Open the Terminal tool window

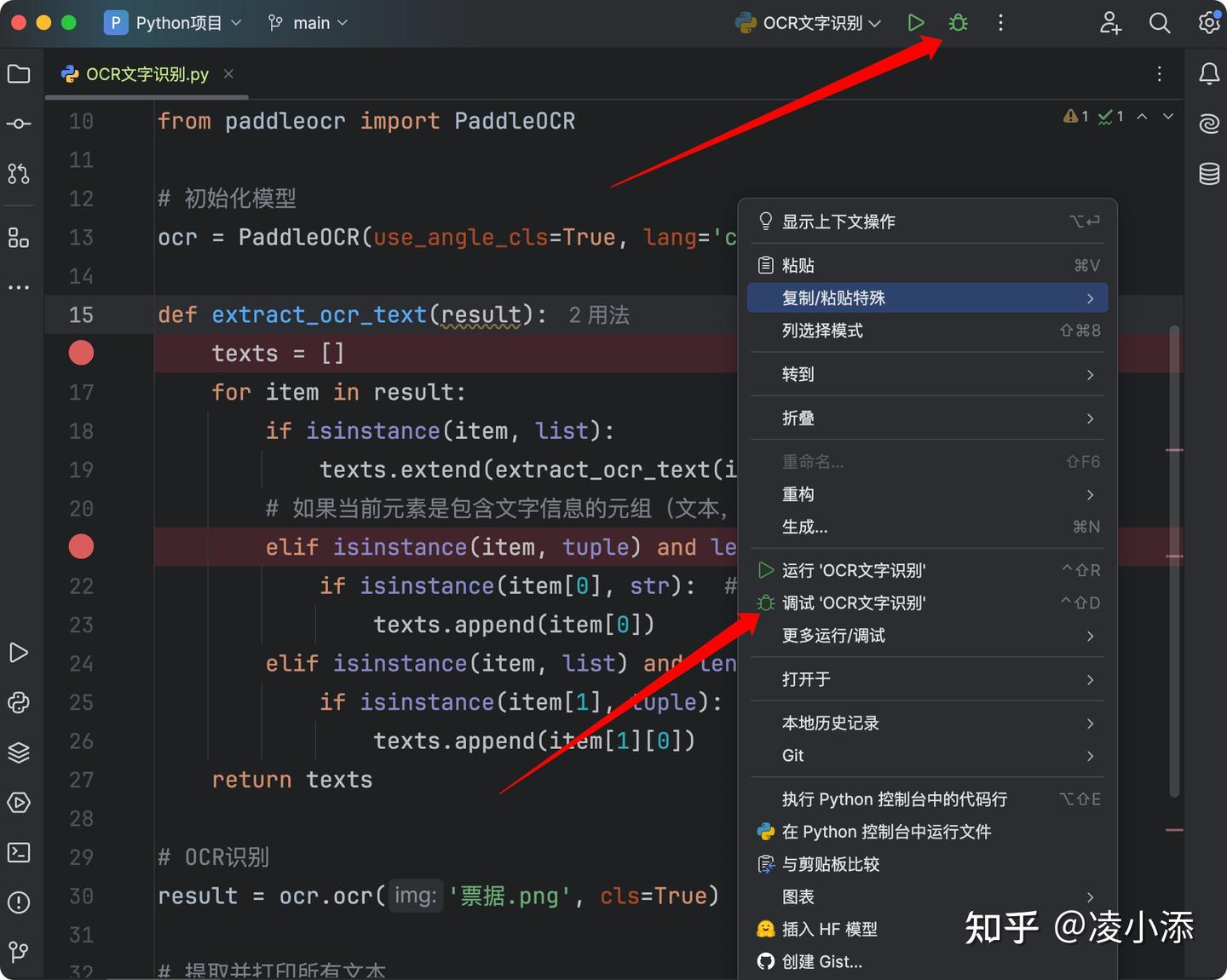coord(19,852)
